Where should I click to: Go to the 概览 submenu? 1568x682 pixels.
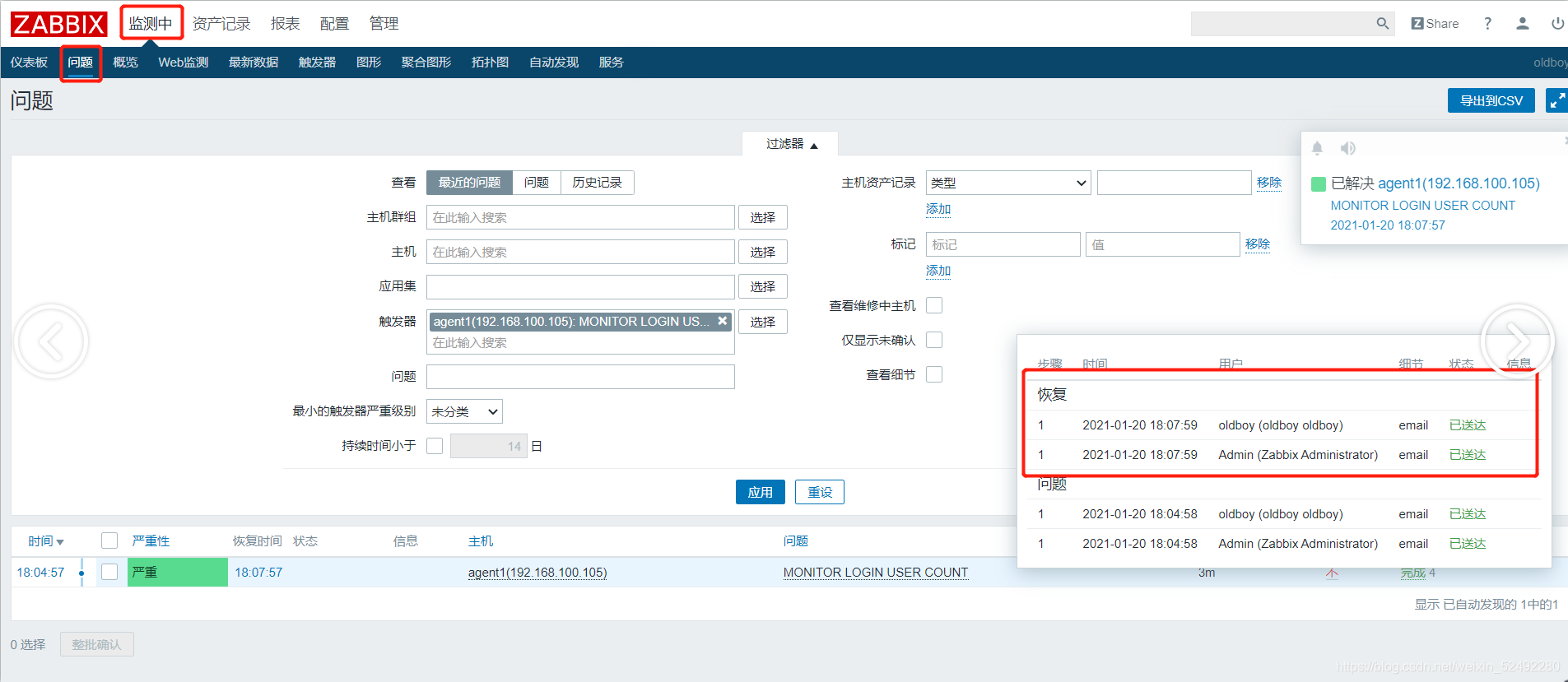pos(125,63)
